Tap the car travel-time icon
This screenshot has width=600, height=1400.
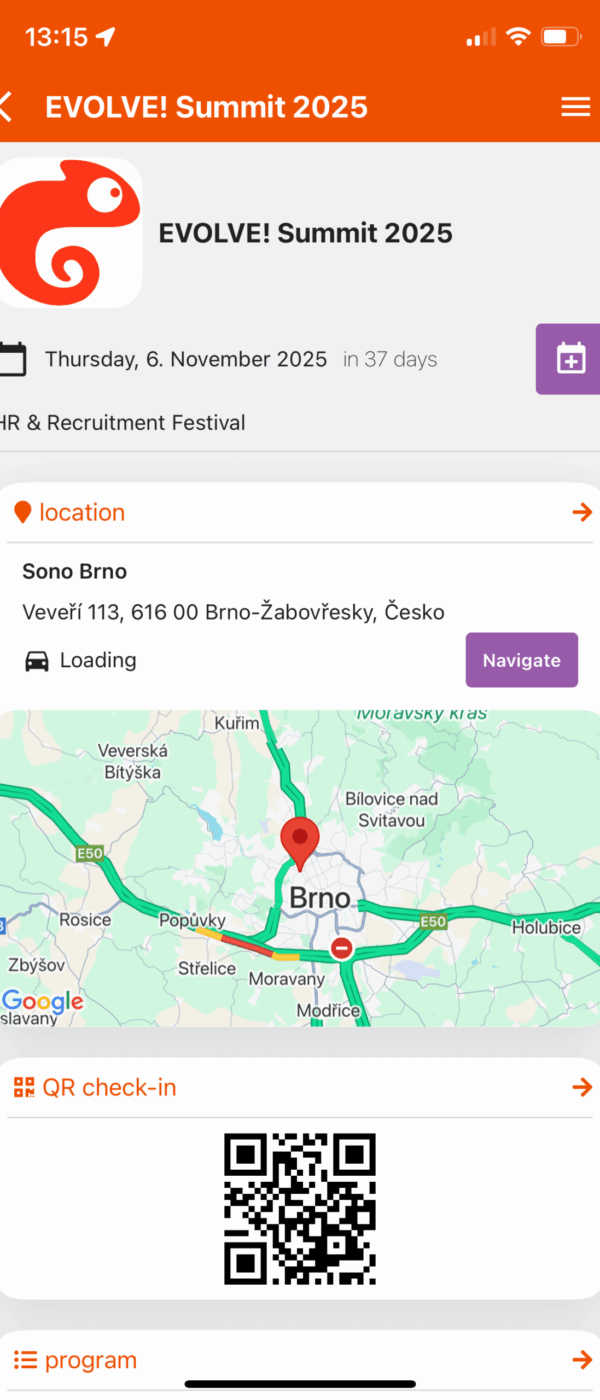[37, 661]
